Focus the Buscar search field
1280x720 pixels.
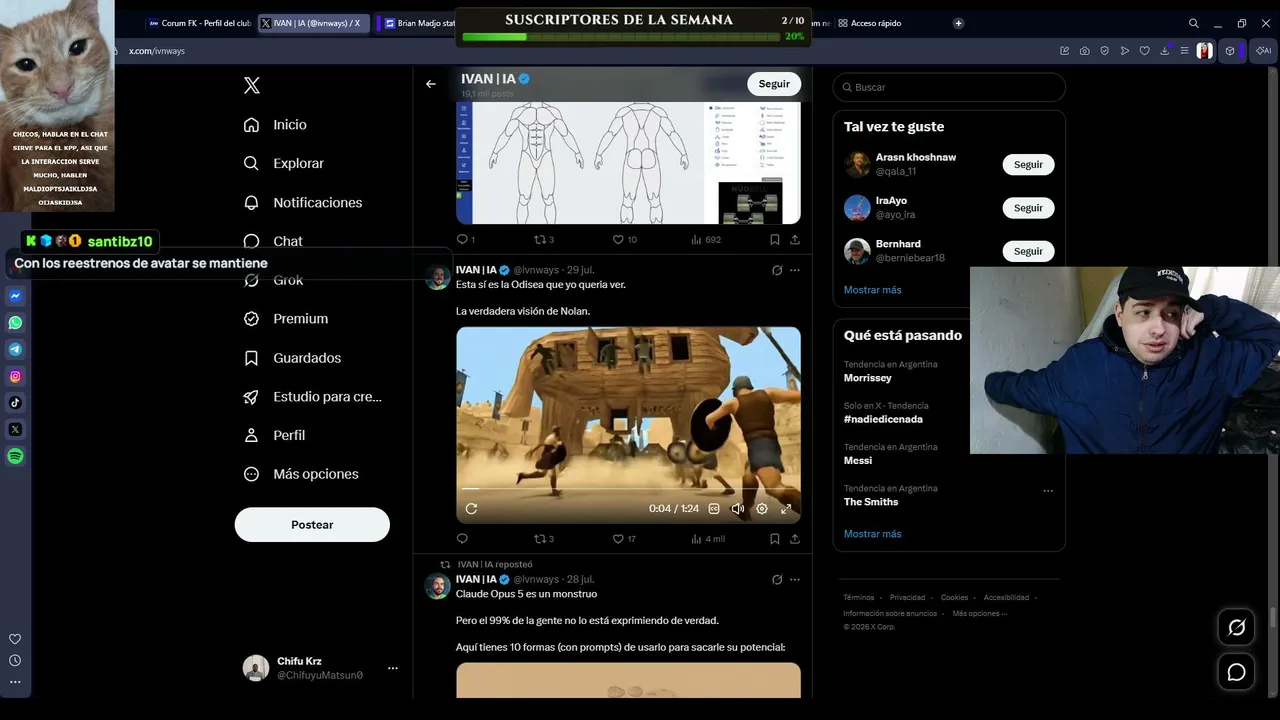pos(949,87)
